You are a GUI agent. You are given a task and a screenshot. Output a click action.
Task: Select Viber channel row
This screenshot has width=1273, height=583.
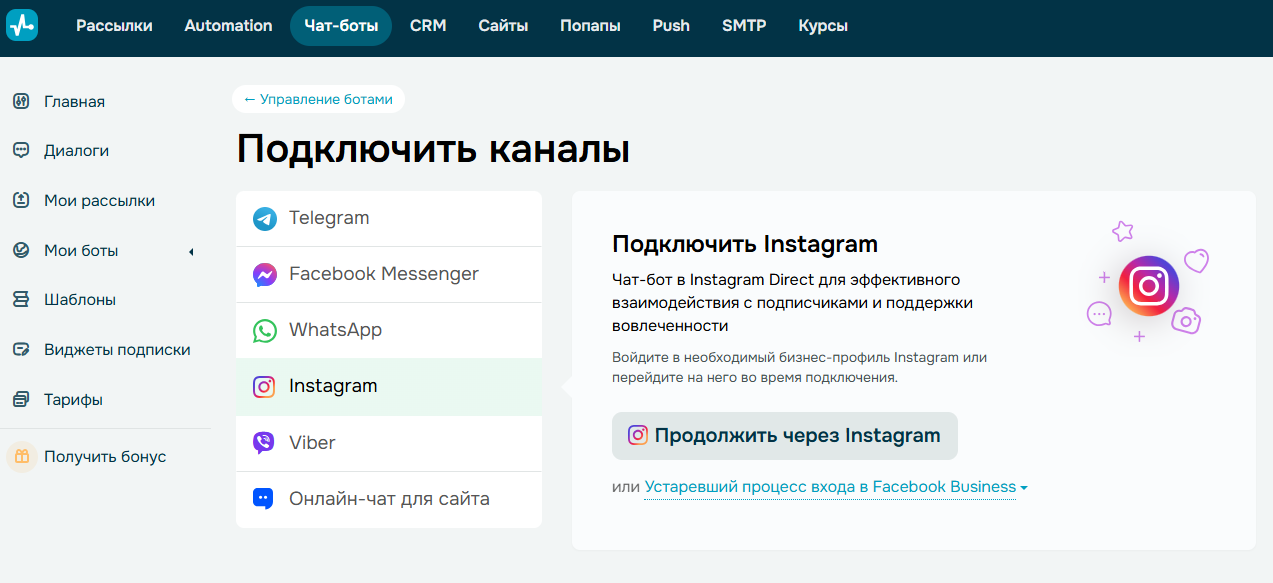(x=389, y=443)
